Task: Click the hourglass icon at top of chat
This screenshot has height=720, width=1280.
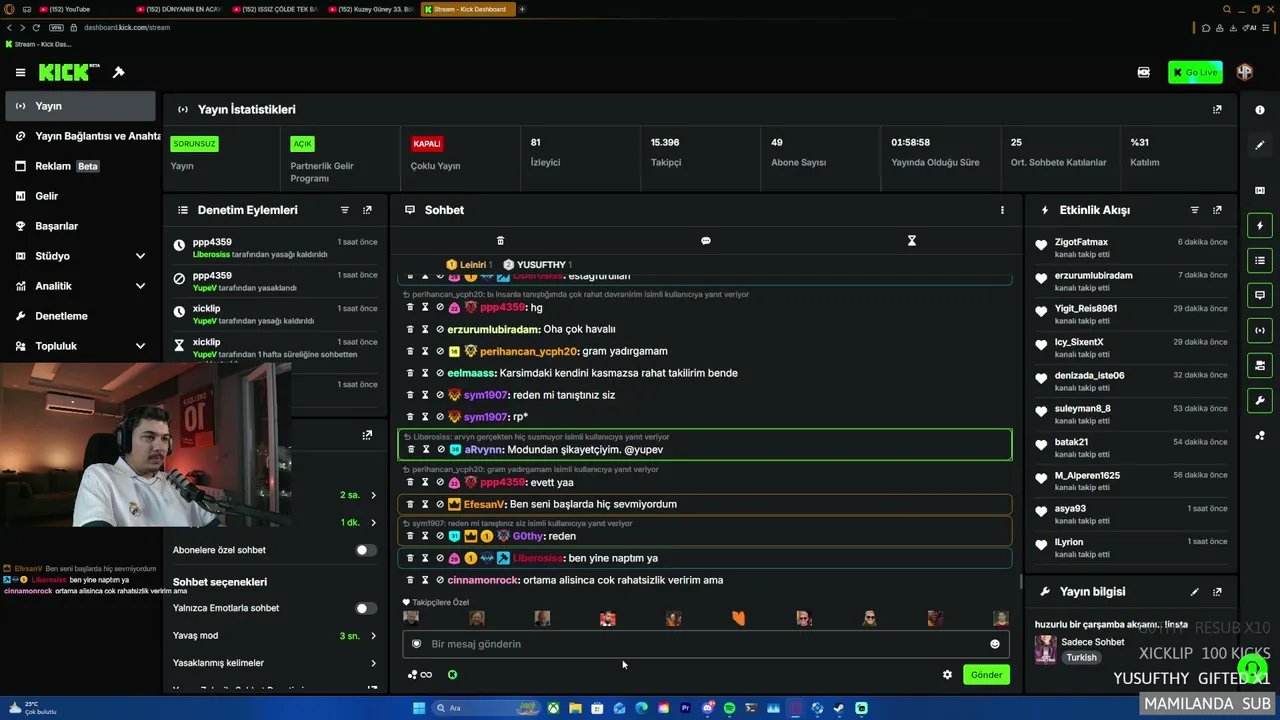Action: [912, 241]
